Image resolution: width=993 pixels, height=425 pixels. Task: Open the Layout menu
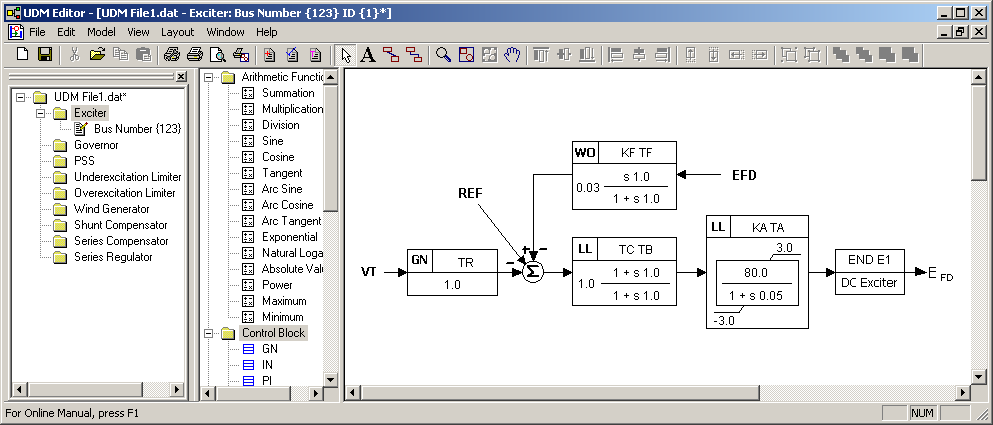pyautogui.click(x=177, y=32)
